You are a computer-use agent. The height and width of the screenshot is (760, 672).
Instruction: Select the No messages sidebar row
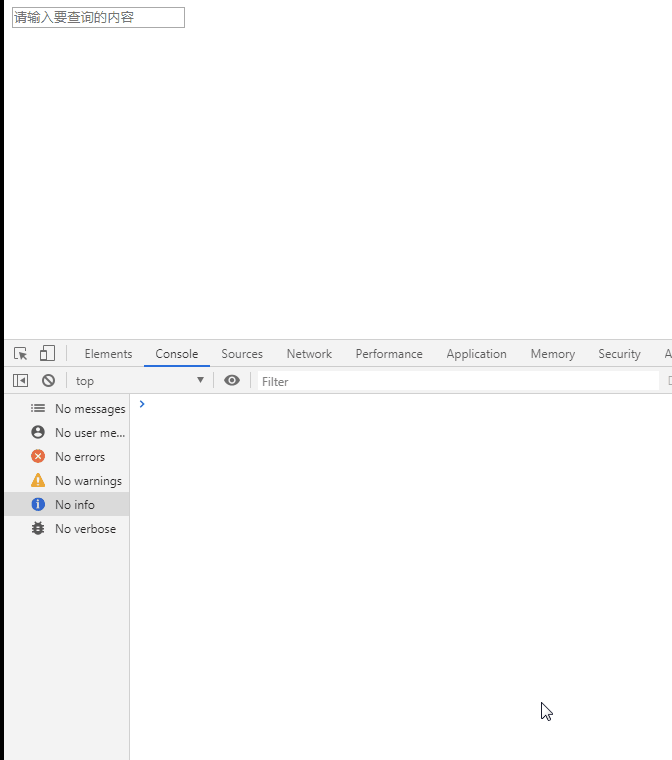[x=67, y=409]
